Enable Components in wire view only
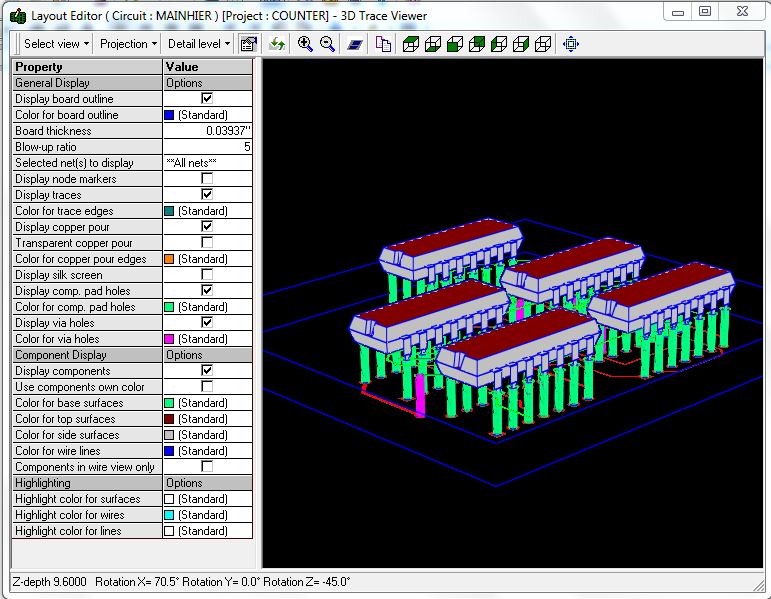 pos(207,466)
